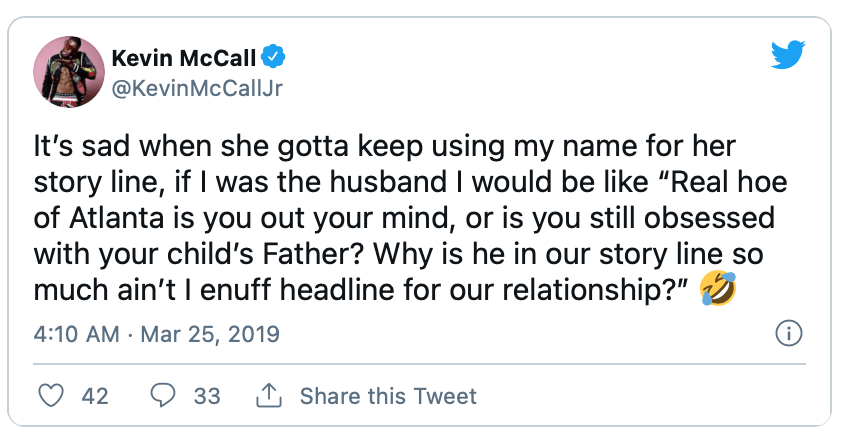Click the 33 replies count
Viewport: 844px width, 440px height.
tap(207, 396)
